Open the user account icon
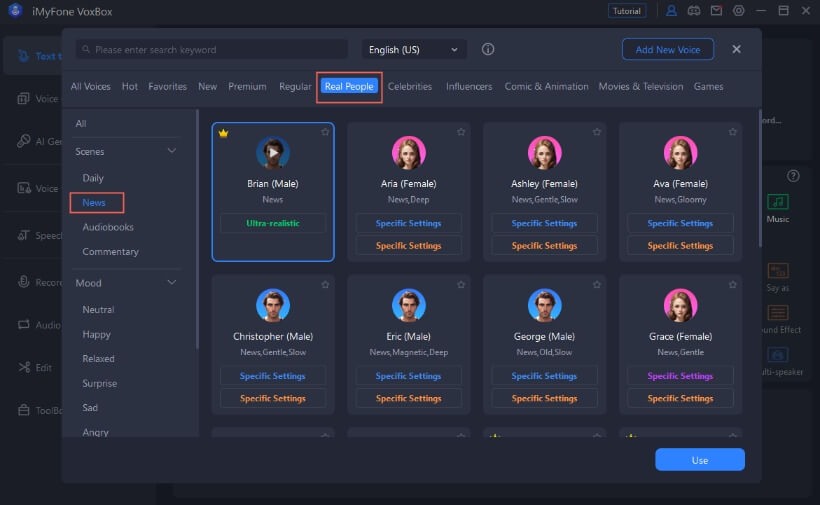 (x=671, y=10)
